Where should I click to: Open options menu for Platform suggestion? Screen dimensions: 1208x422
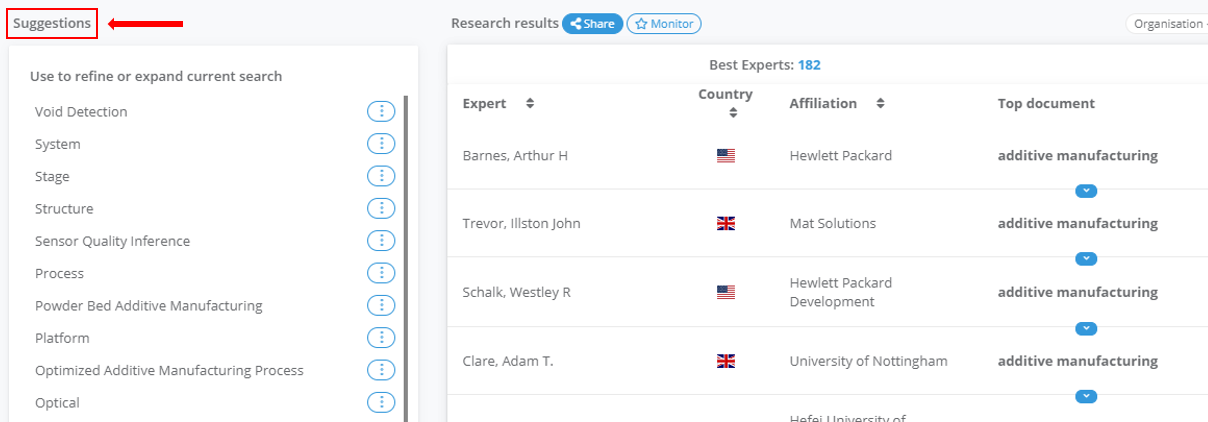(381, 338)
